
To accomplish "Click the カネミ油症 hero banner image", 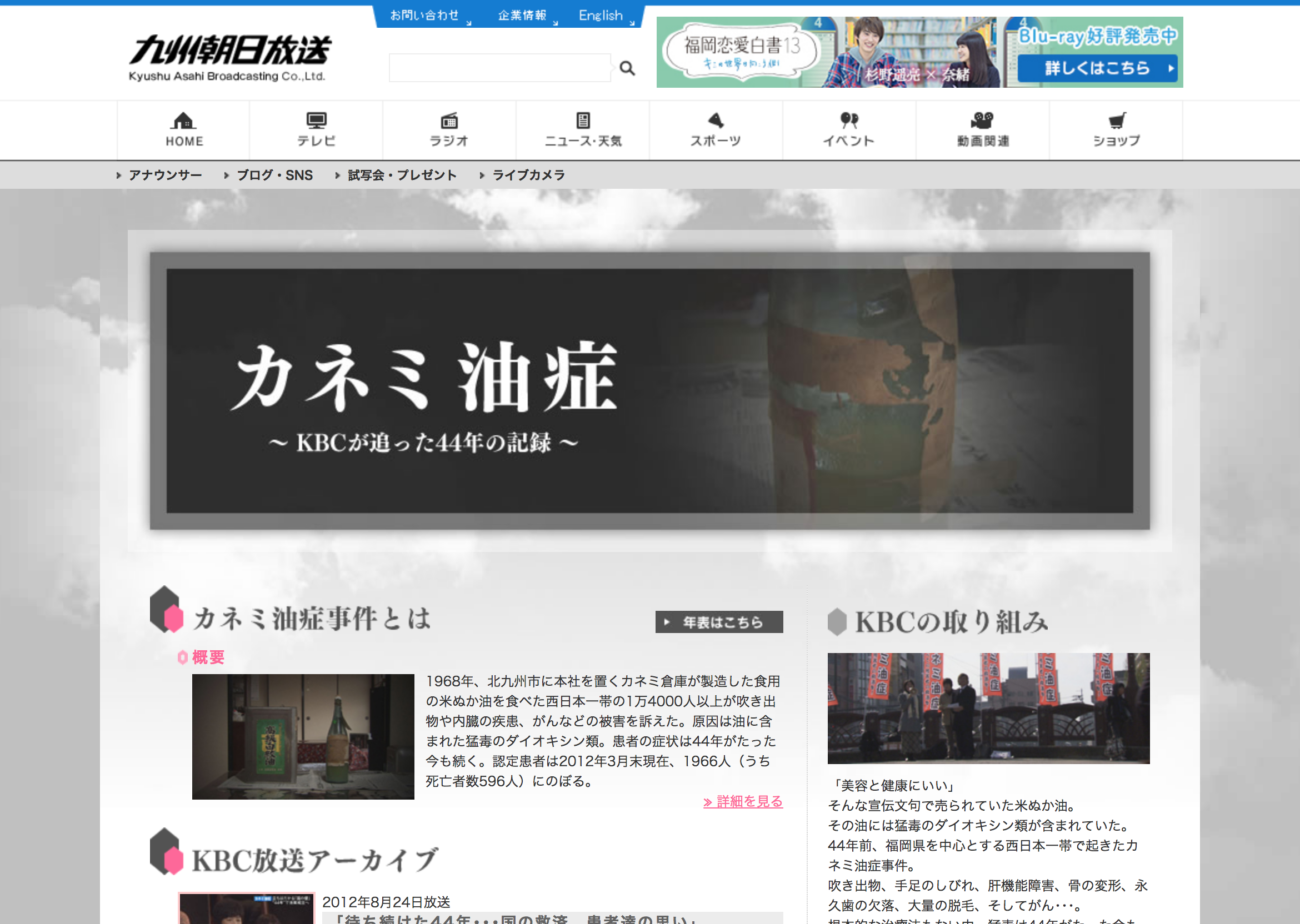I will coord(649,391).
